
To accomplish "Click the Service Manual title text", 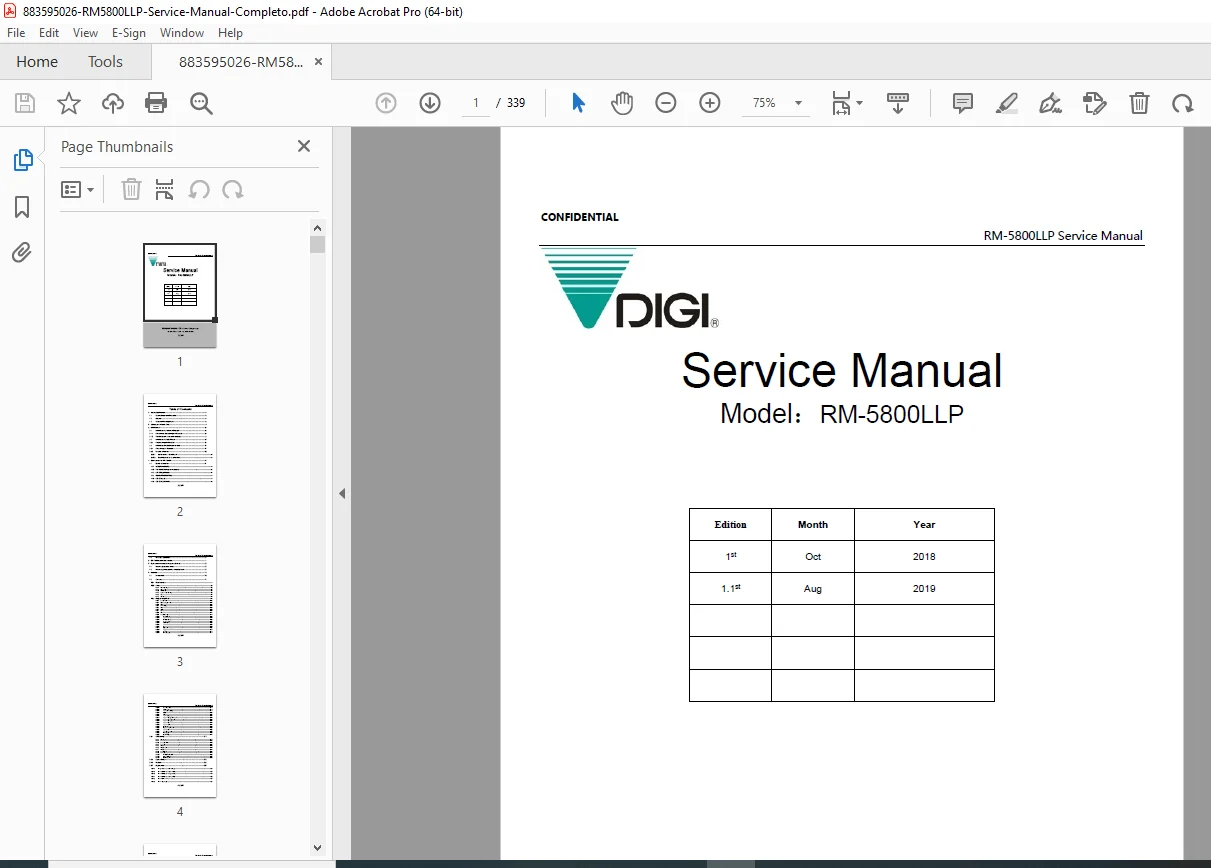I will click(842, 371).
